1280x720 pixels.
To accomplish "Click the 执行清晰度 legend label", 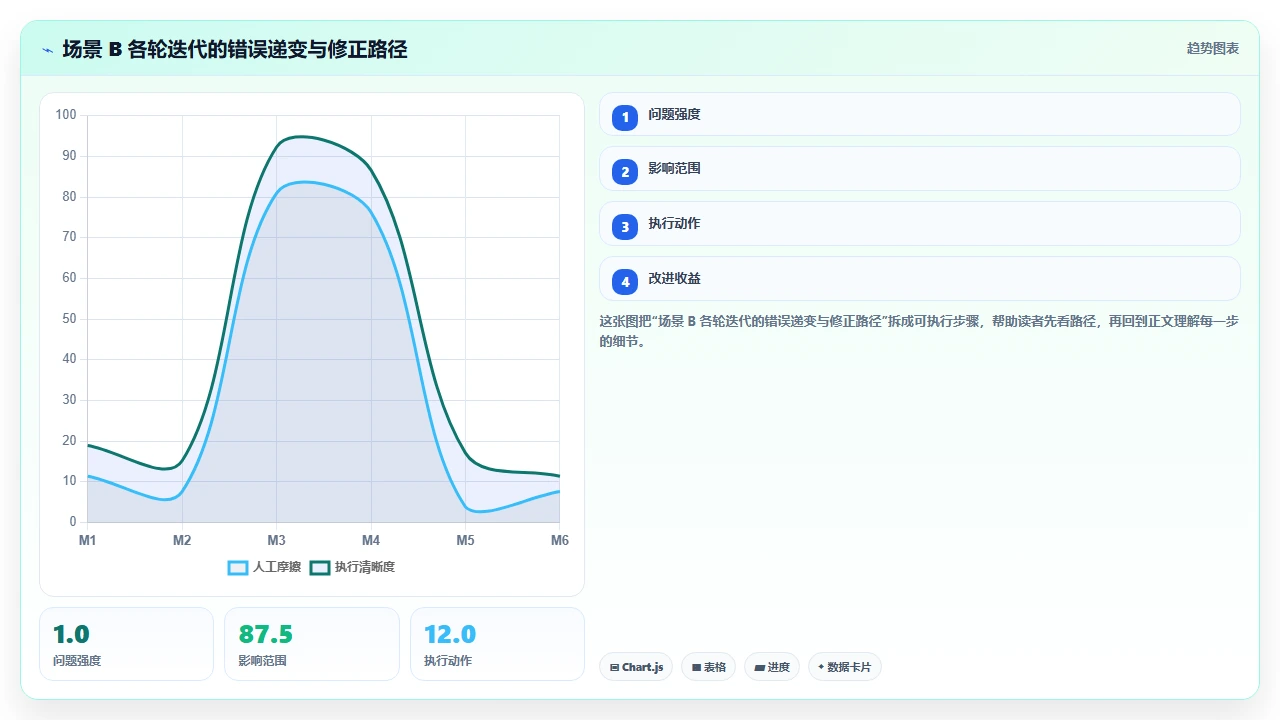I will pyautogui.click(x=365, y=567).
